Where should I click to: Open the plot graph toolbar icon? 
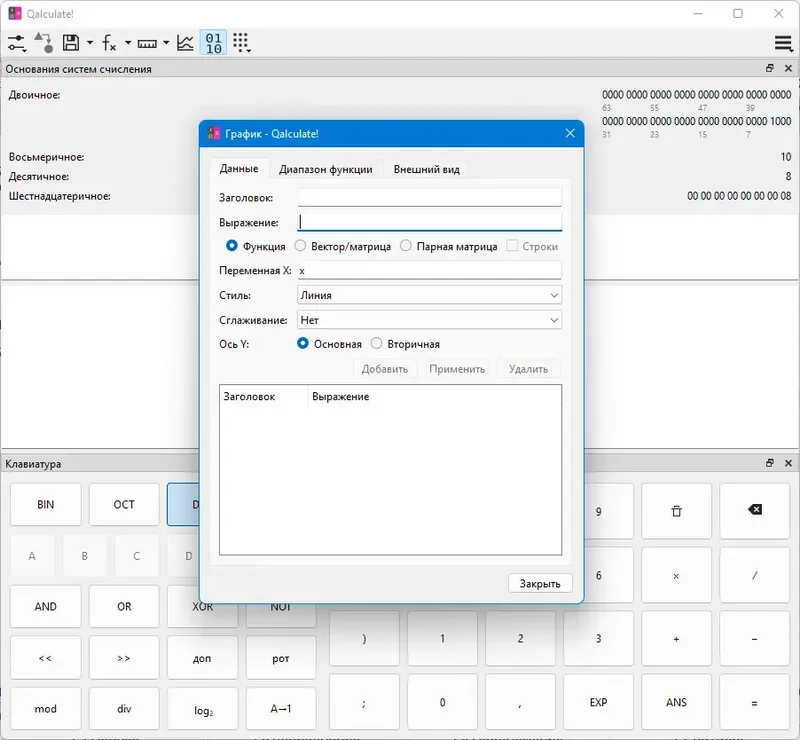tap(185, 43)
